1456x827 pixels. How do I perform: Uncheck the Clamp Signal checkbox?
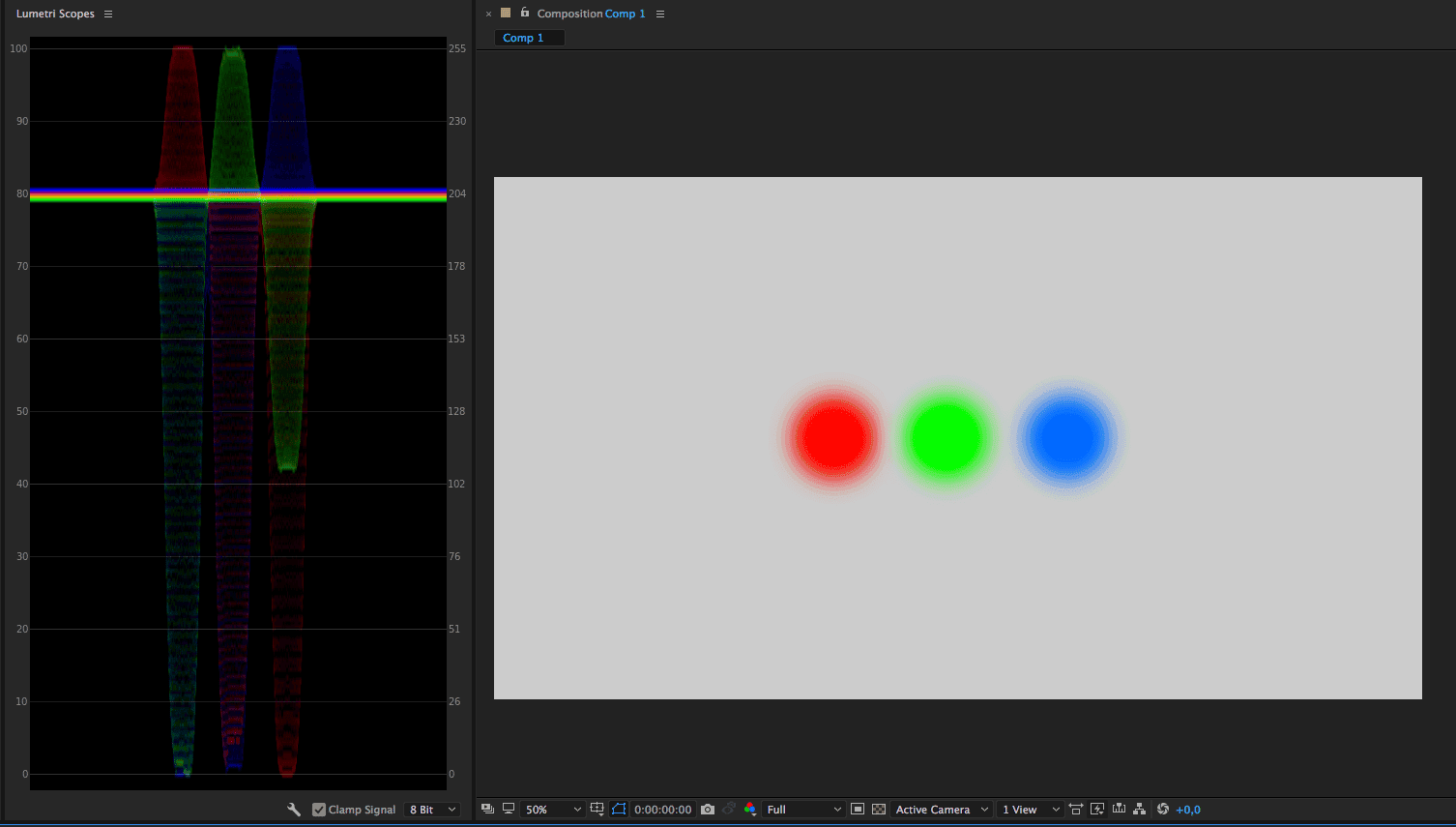[319, 810]
